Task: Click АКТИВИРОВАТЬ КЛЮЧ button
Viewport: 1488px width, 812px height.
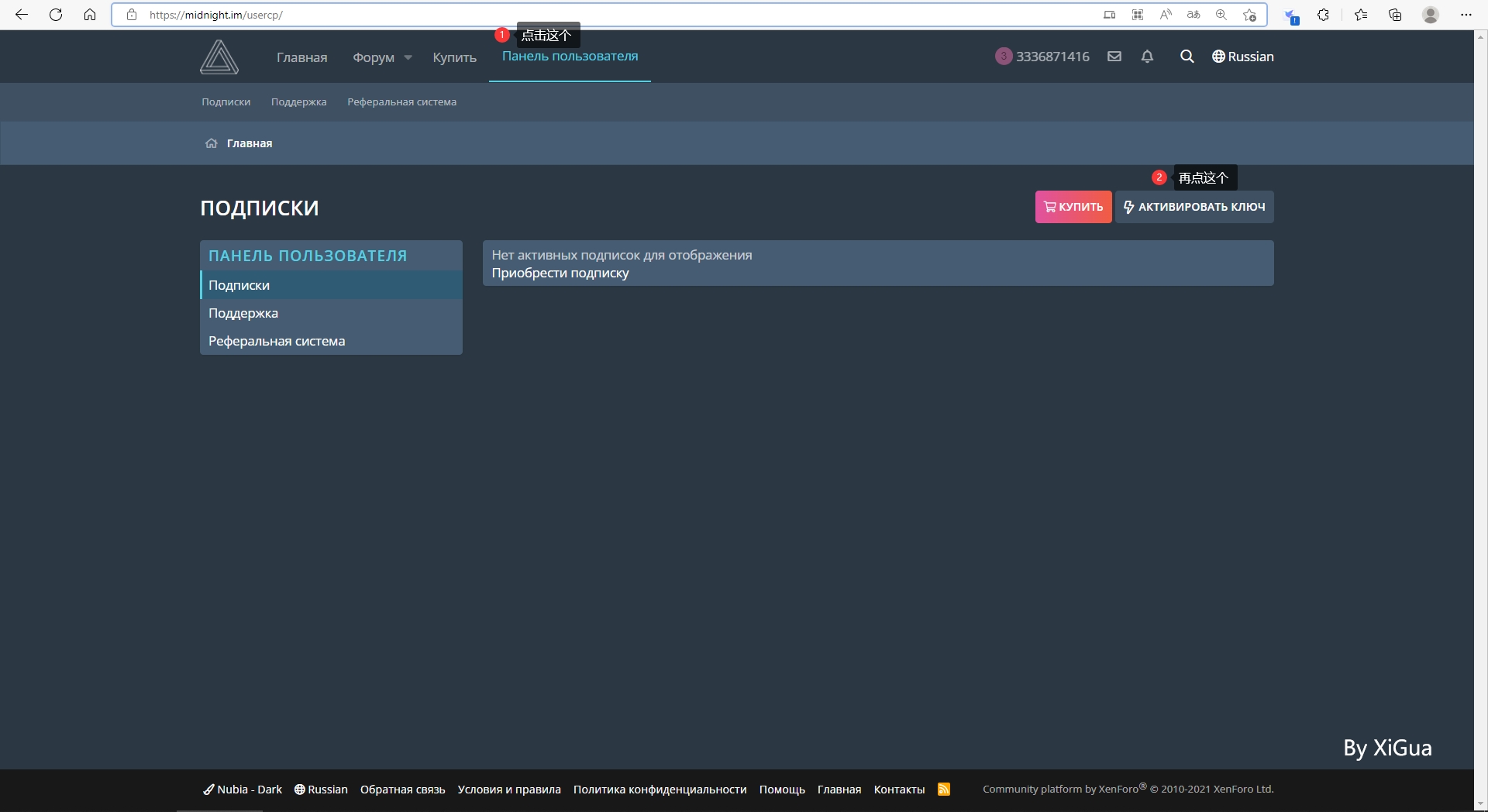Action: (1193, 207)
